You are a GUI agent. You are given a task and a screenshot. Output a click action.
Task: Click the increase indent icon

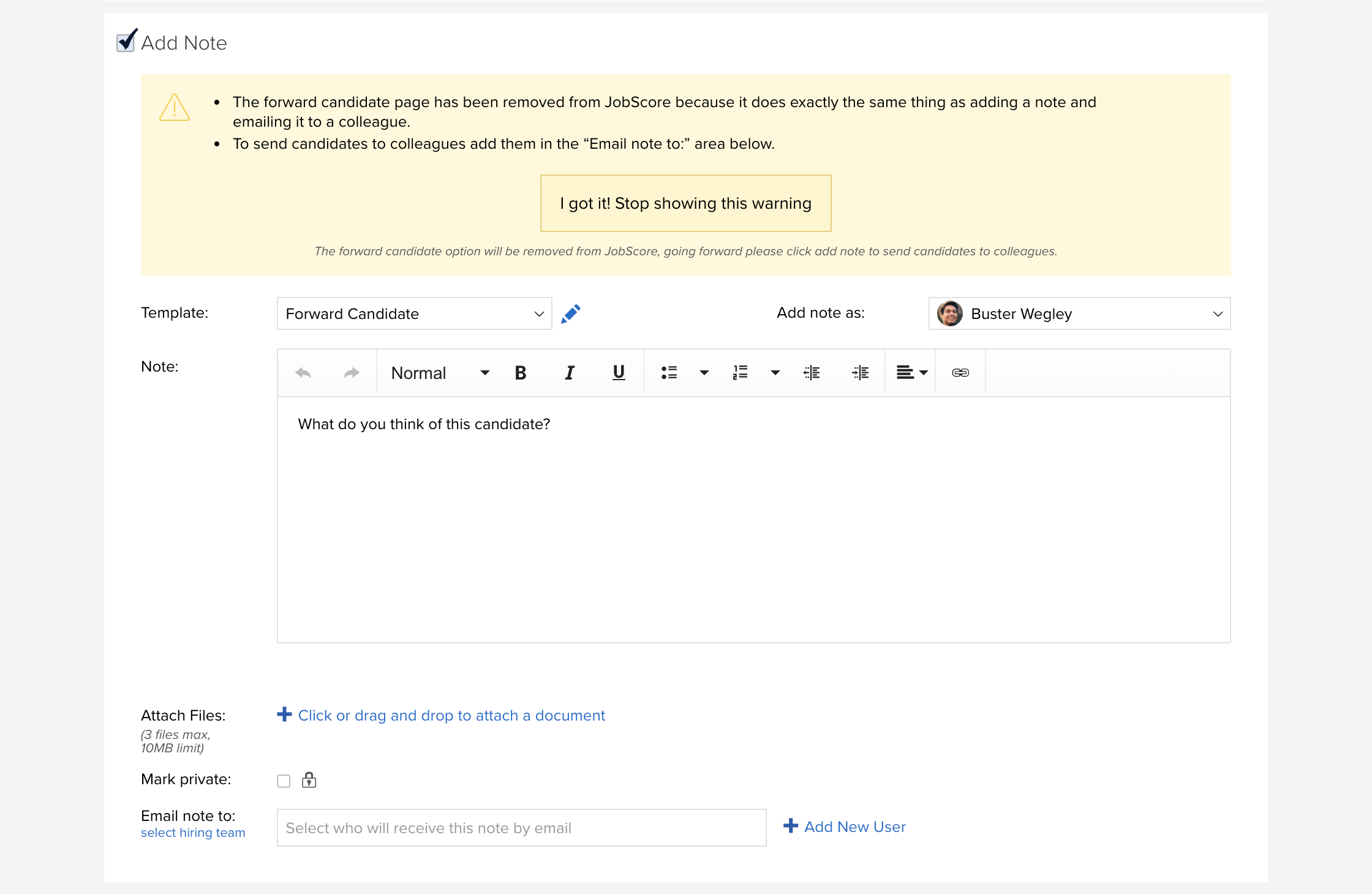click(x=861, y=373)
